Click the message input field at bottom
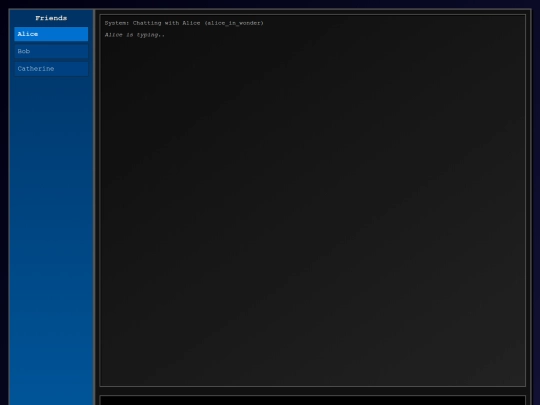Image resolution: width=540 pixels, height=405 pixels. (x=312, y=400)
